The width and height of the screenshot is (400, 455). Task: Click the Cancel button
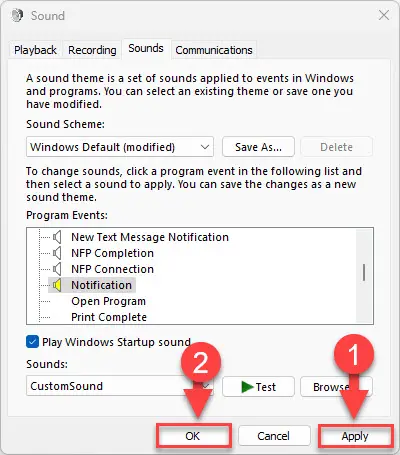pos(273,436)
